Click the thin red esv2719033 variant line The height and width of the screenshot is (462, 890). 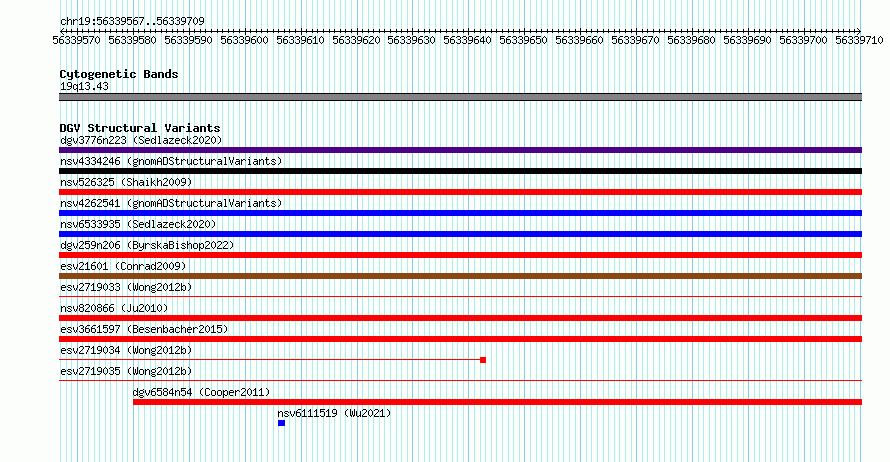click(460, 296)
